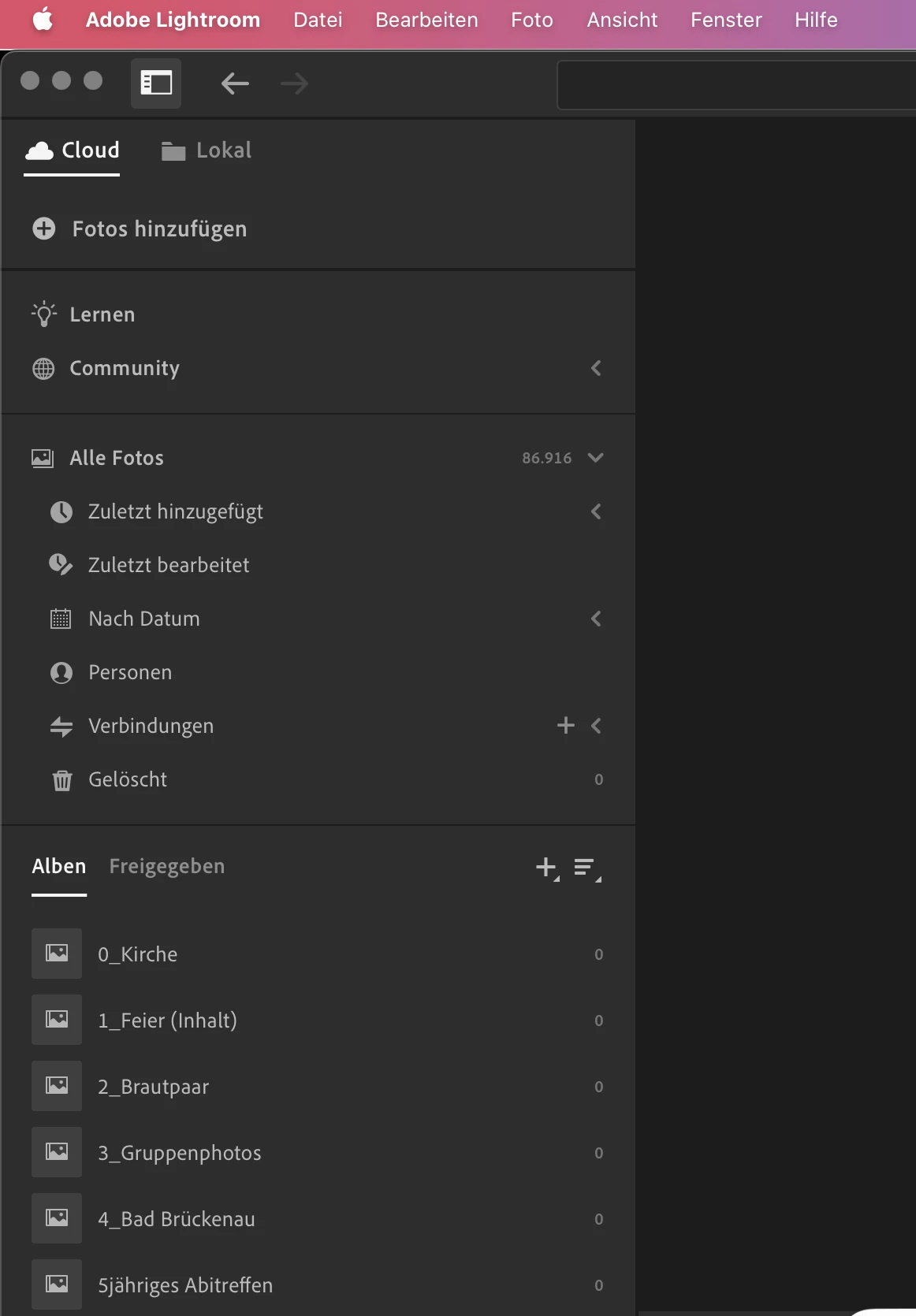Go forward with the right arrow

pos(294,83)
